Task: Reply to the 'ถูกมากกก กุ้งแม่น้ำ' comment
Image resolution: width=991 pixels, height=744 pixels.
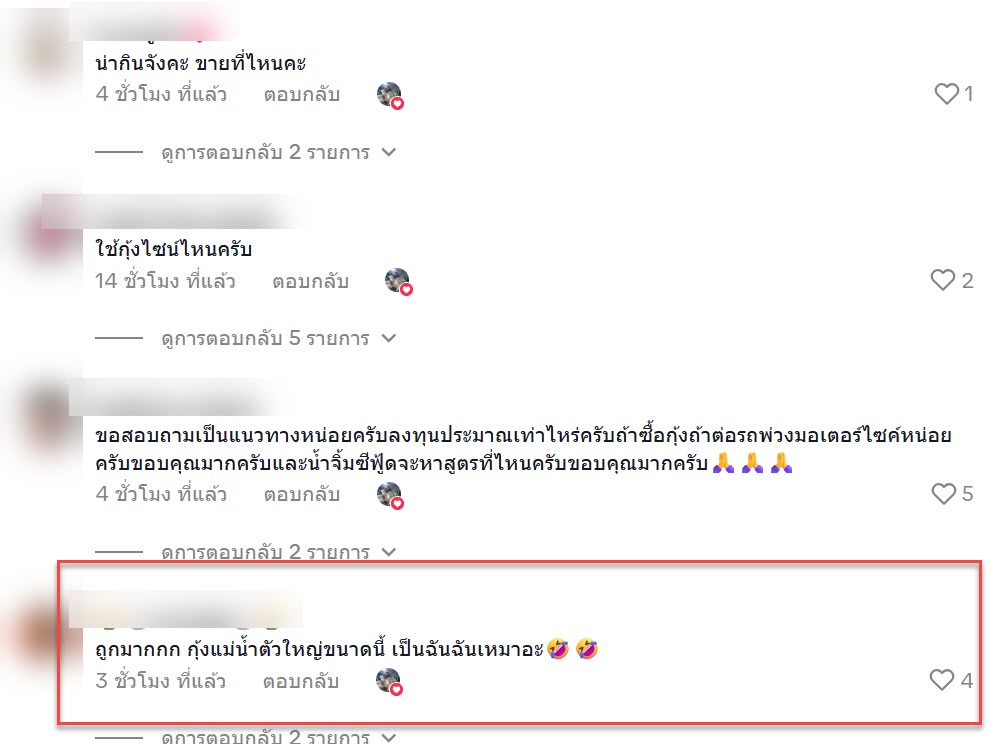Action: click(301, 681)
